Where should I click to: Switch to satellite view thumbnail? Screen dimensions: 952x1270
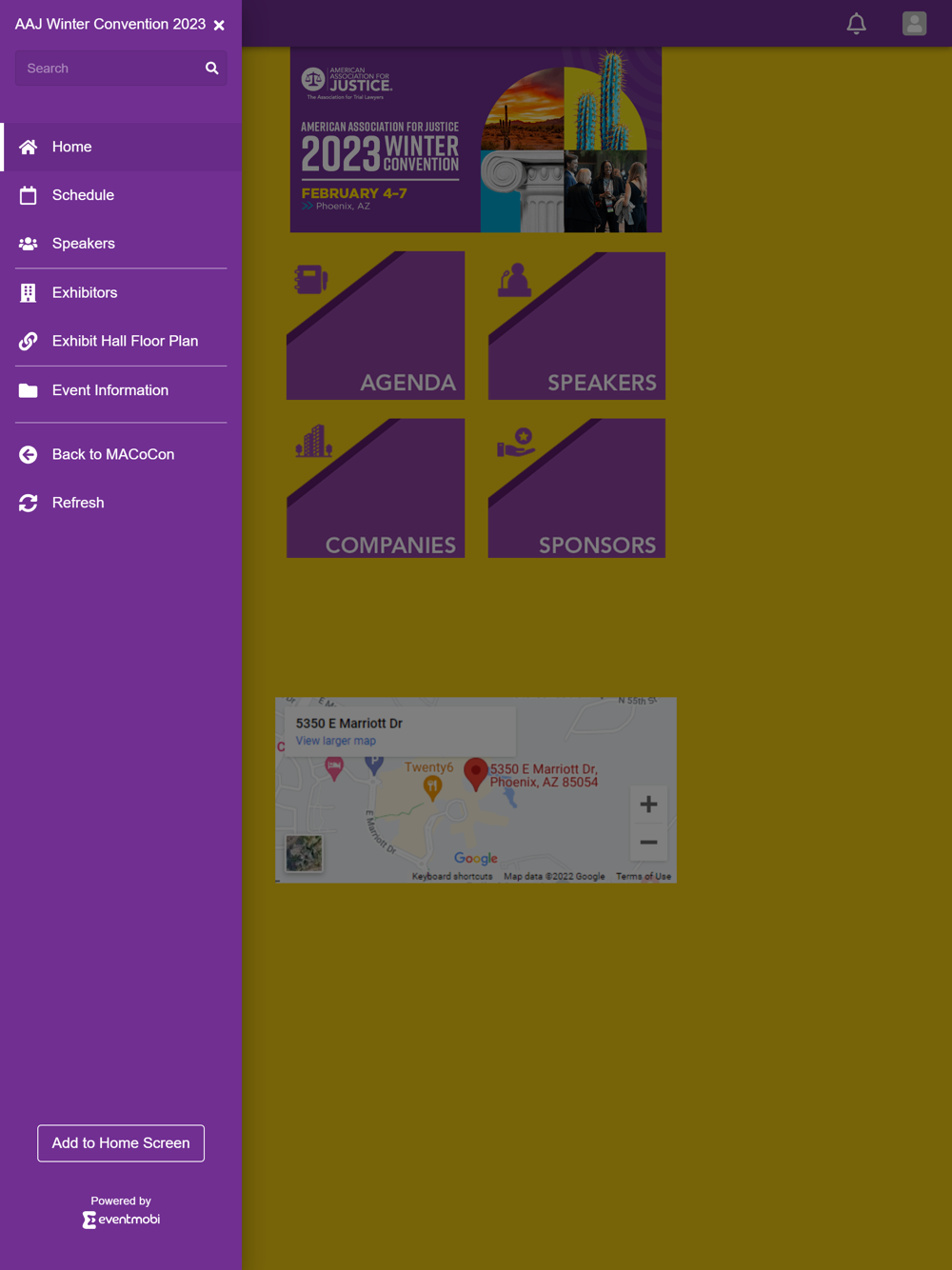(x=305, y=854)
